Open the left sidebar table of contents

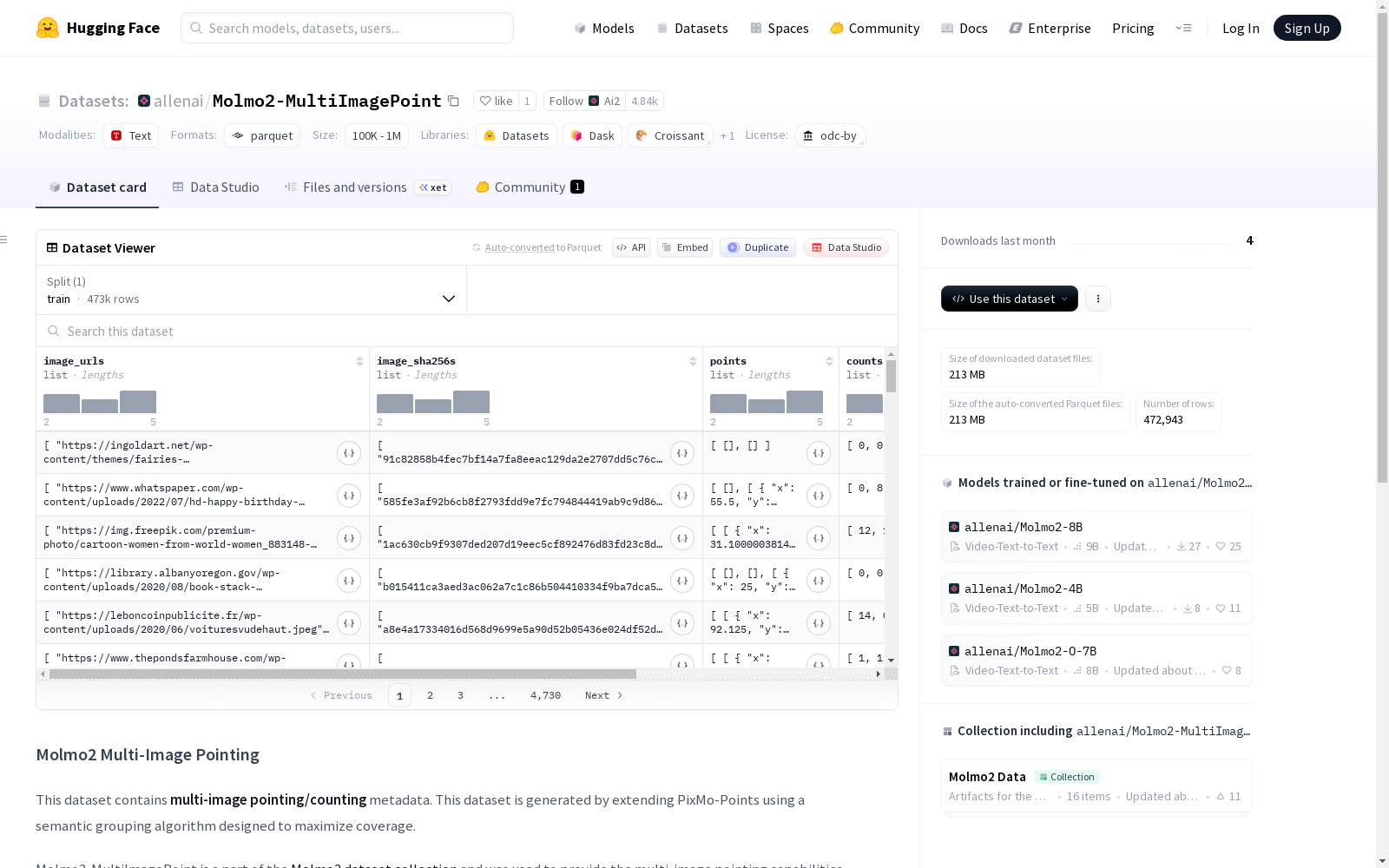[4, 240]
